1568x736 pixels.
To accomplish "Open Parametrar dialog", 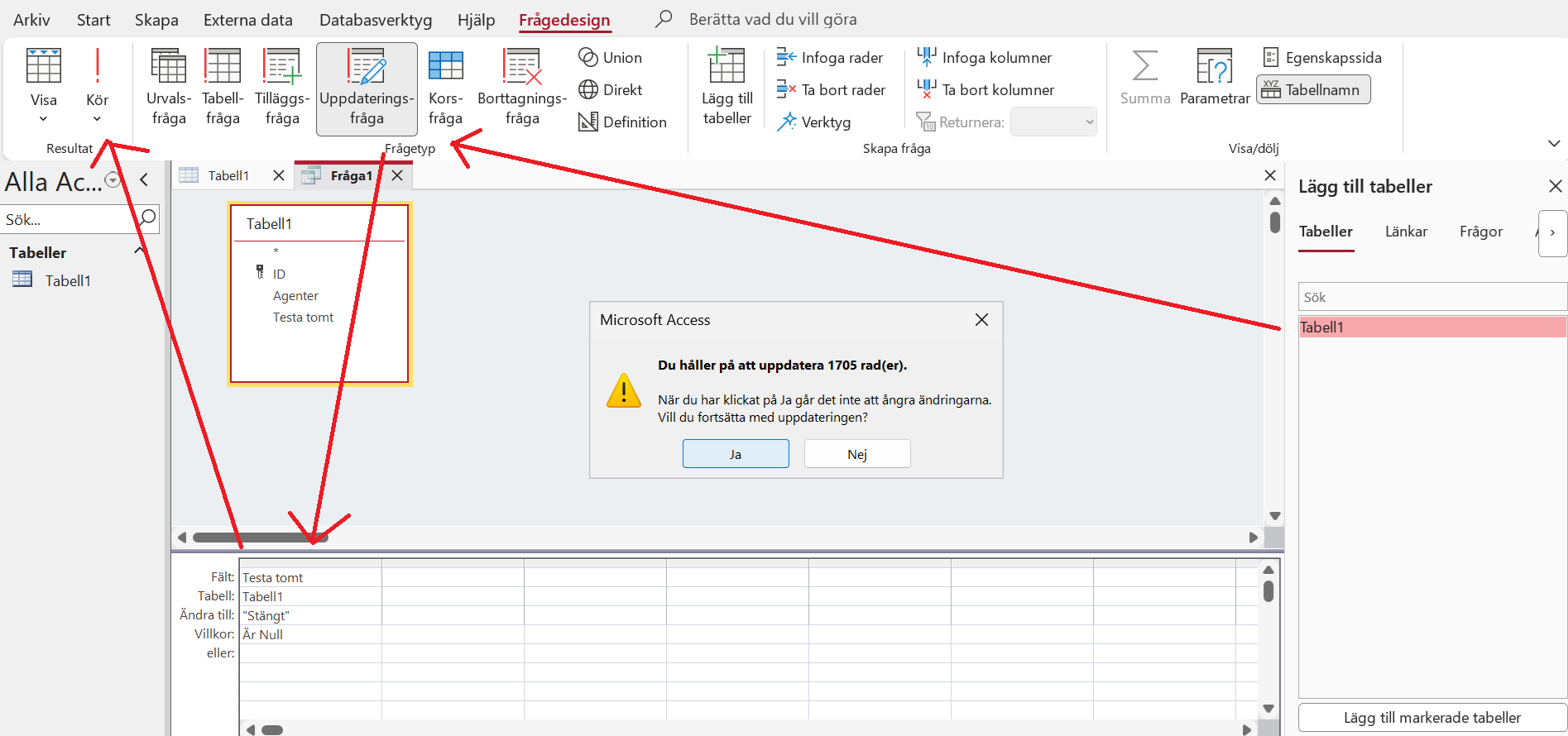I will (1215, 77).
